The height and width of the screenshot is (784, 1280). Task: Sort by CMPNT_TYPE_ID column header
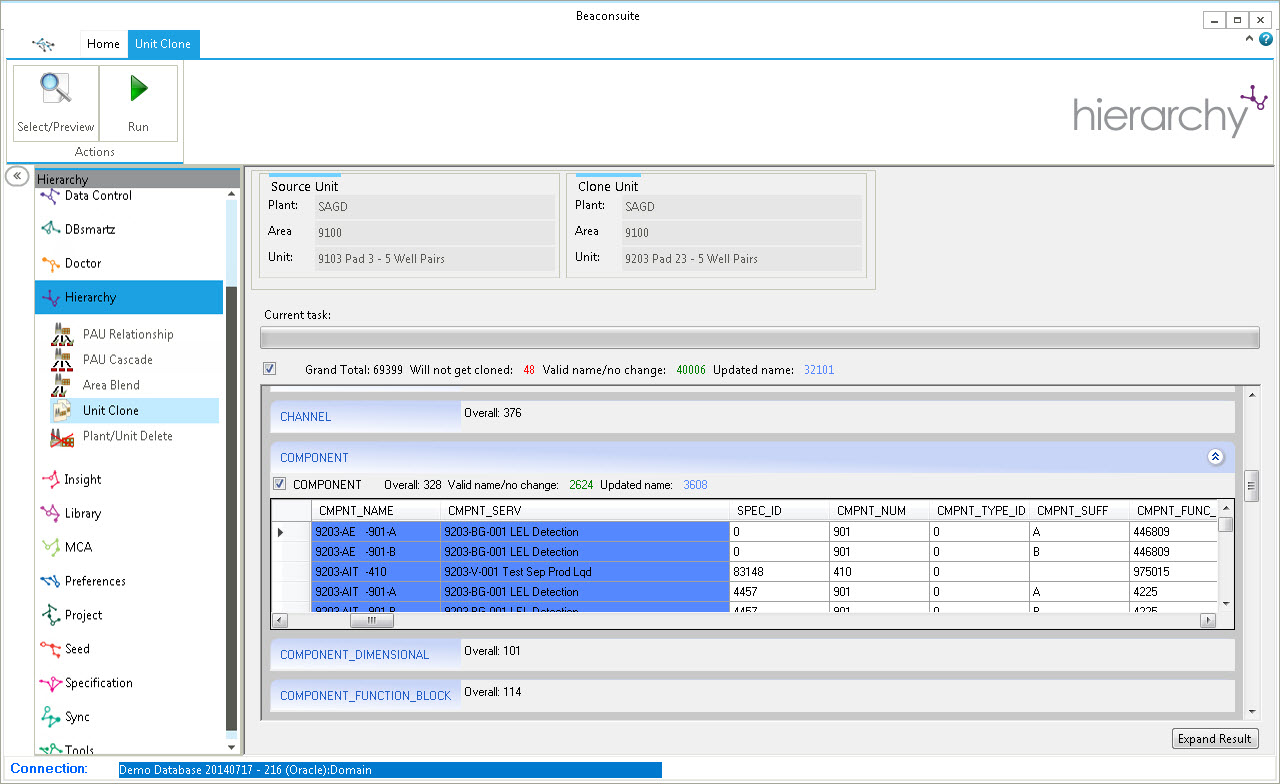point(980,510)
